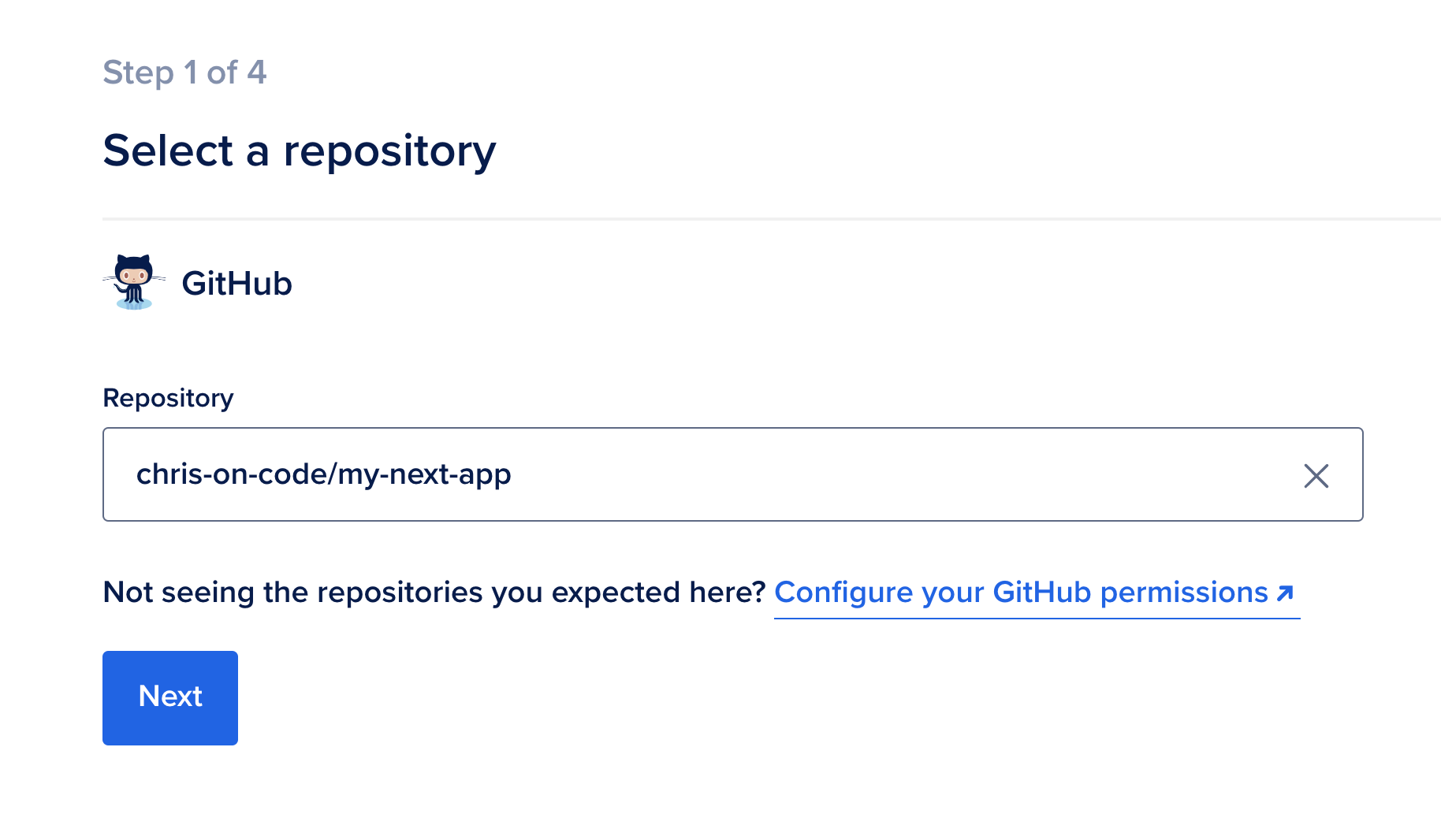
Task: Click the 'Not seeing the repositories' text
Action: point(434,593)
